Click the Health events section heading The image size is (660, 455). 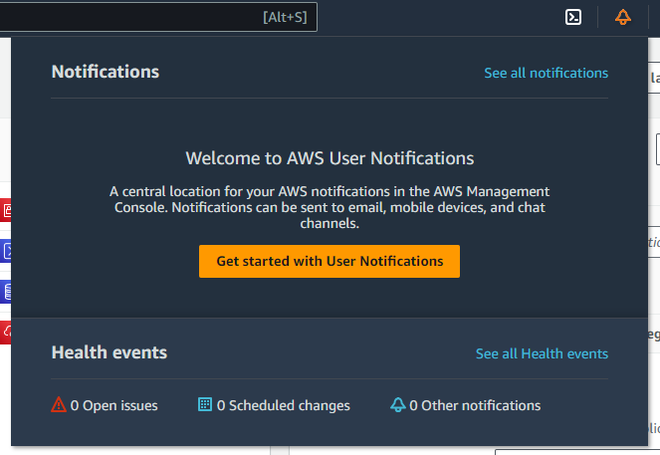(x=109, y=352)
